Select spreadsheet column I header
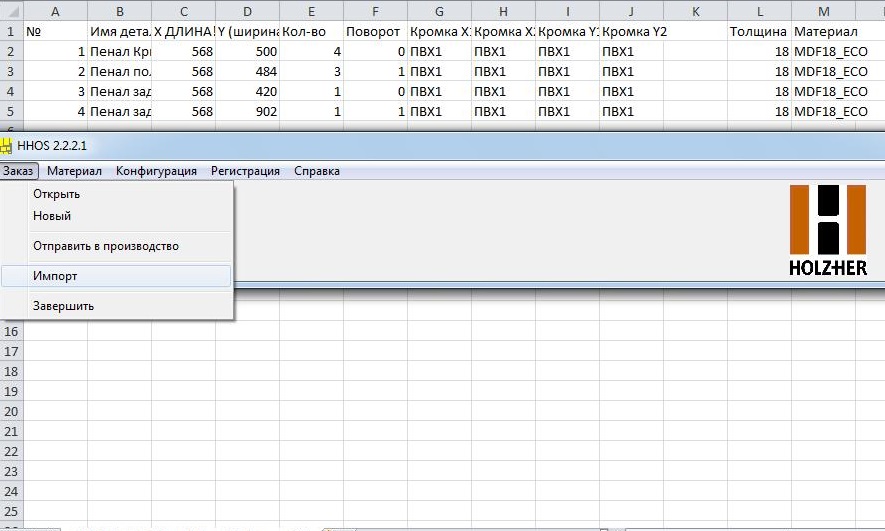 tap(567, 11)
